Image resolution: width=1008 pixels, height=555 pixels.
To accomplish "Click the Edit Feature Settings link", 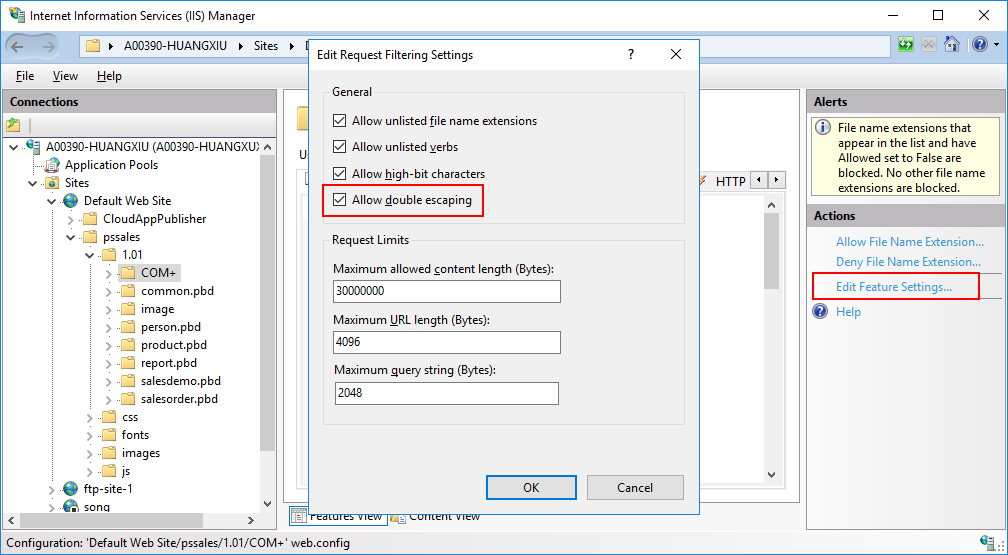I will tap(893, 287).
